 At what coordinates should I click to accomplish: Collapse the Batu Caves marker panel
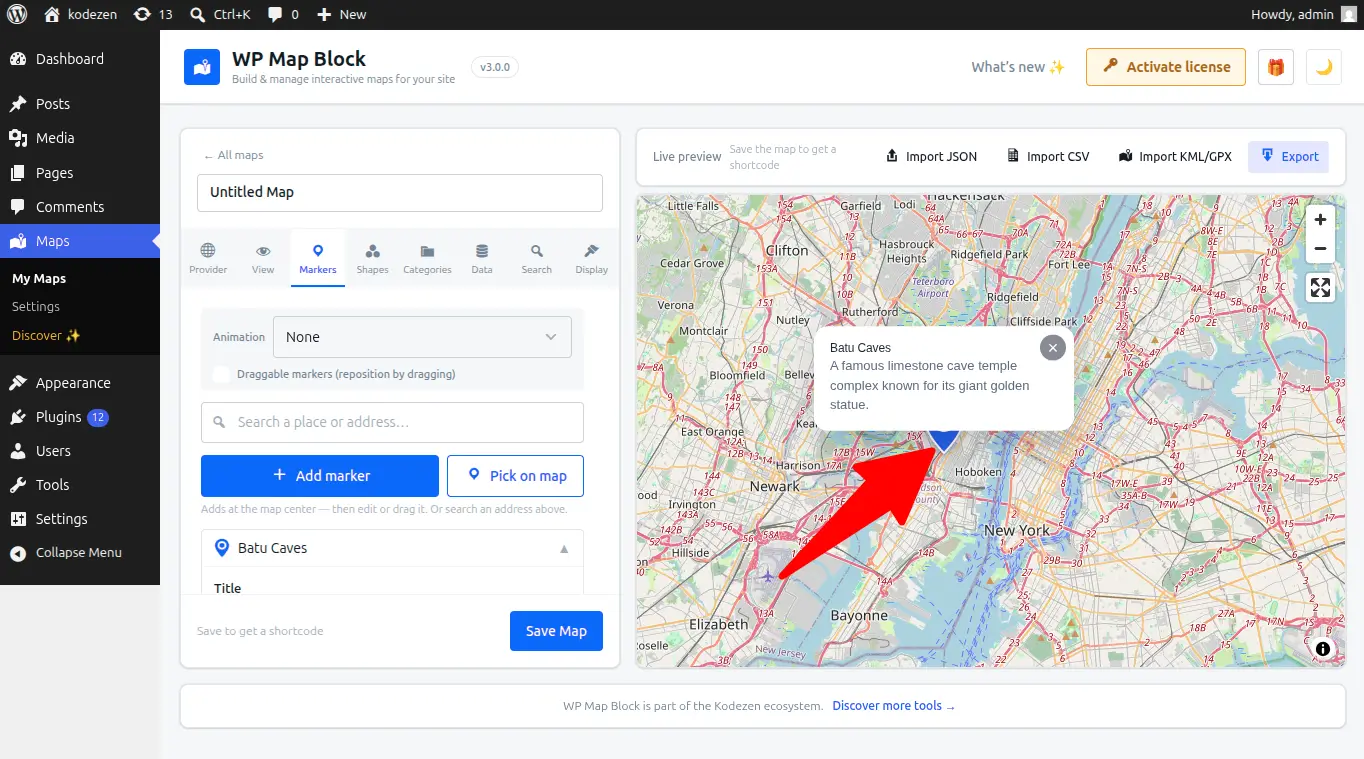pyautogui.click(x=564, y=549)
